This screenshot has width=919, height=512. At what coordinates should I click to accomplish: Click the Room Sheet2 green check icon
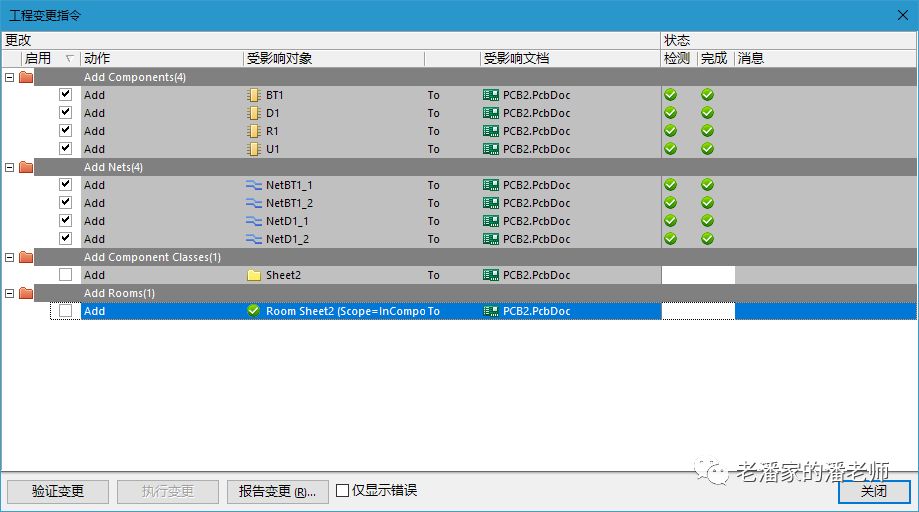point(253,311)
